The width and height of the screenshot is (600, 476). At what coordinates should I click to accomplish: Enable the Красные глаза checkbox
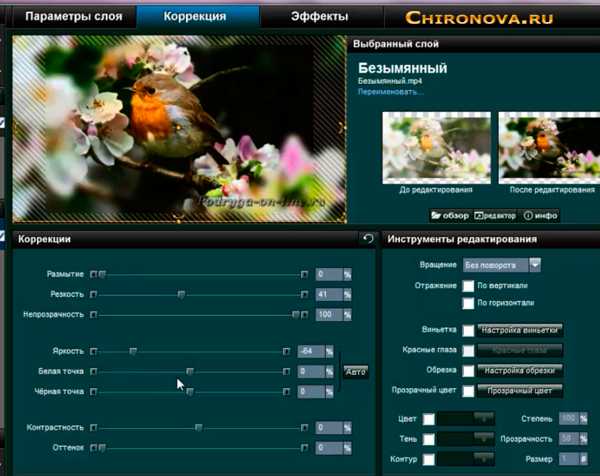[468, 350]
